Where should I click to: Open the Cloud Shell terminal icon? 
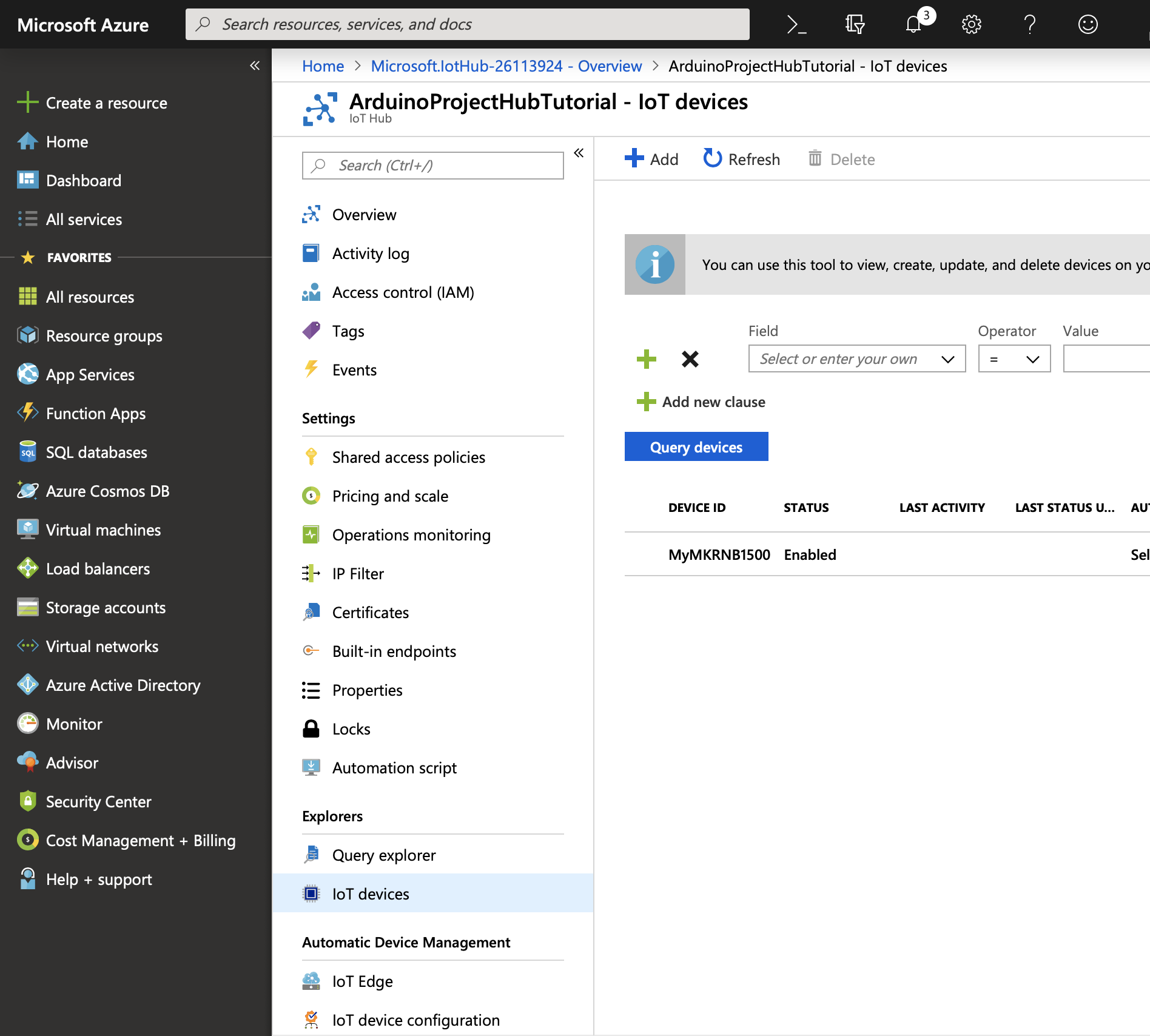[797, 24]
